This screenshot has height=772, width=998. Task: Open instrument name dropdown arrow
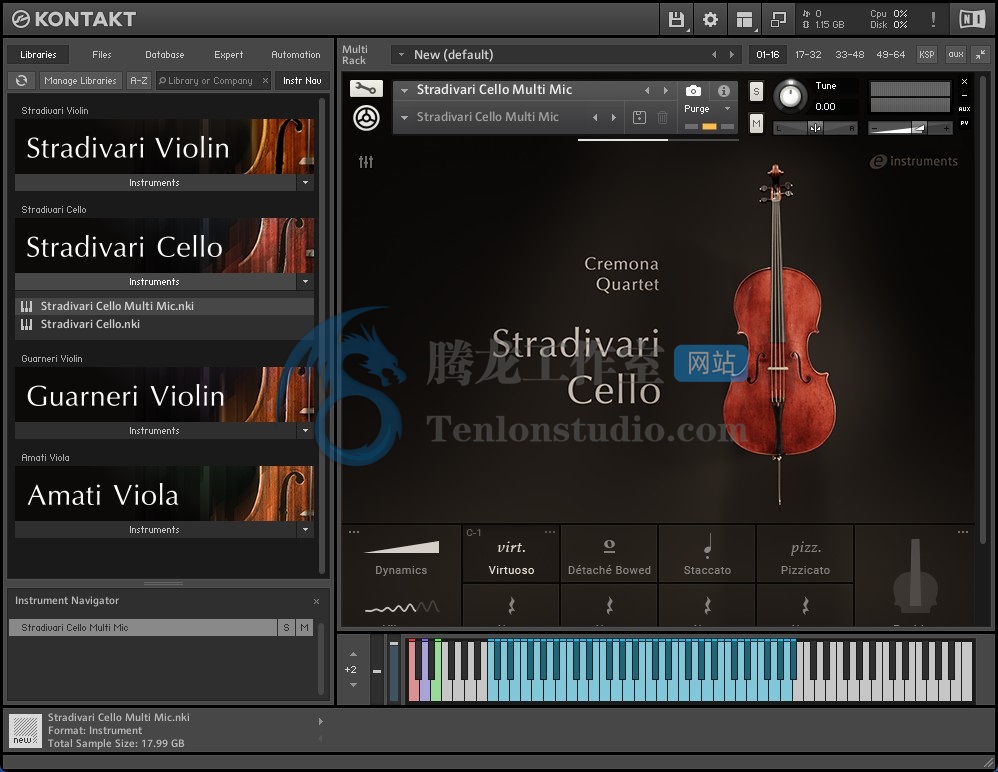pos(404,90)
